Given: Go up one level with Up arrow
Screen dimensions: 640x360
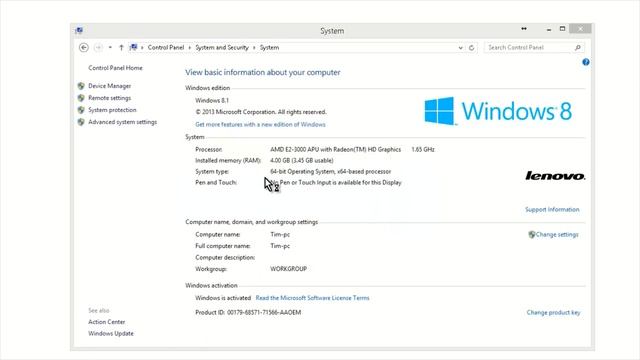Looking at the screenshot, I should coord(121,47).
